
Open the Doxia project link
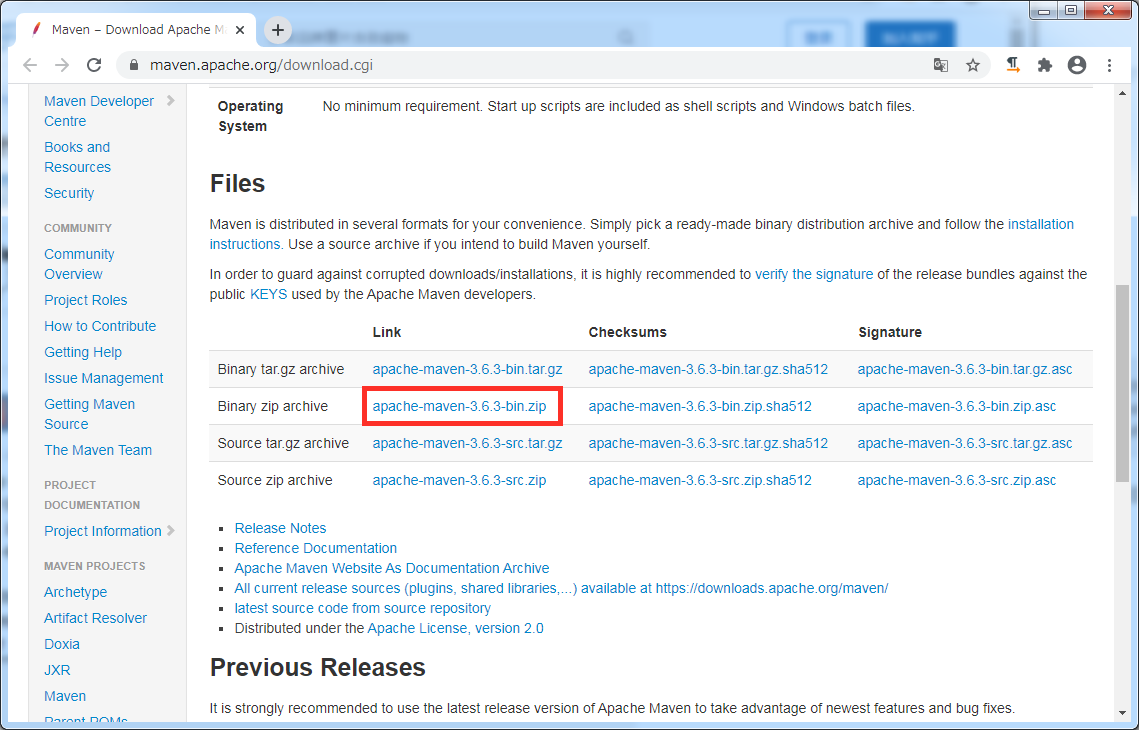pyautogui.click(x=62, y=644)
